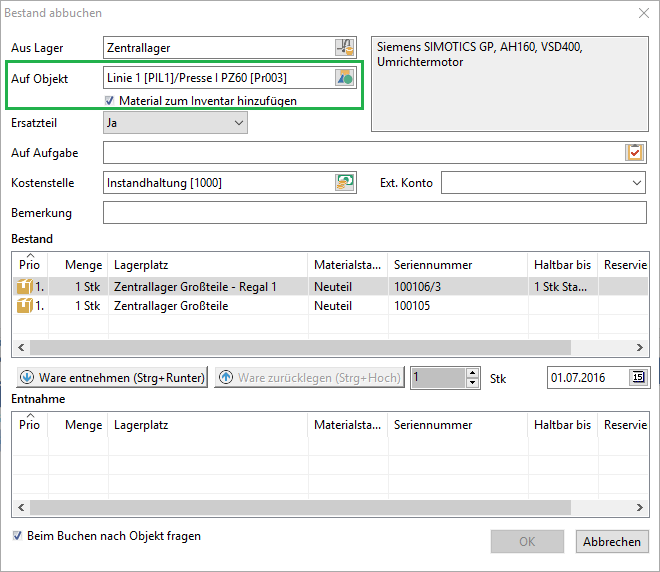The height and width of the screenshot is (572, 660).
Task: Sort Entnahme table by Seriennummer column
Action: [x=458, y=425]
